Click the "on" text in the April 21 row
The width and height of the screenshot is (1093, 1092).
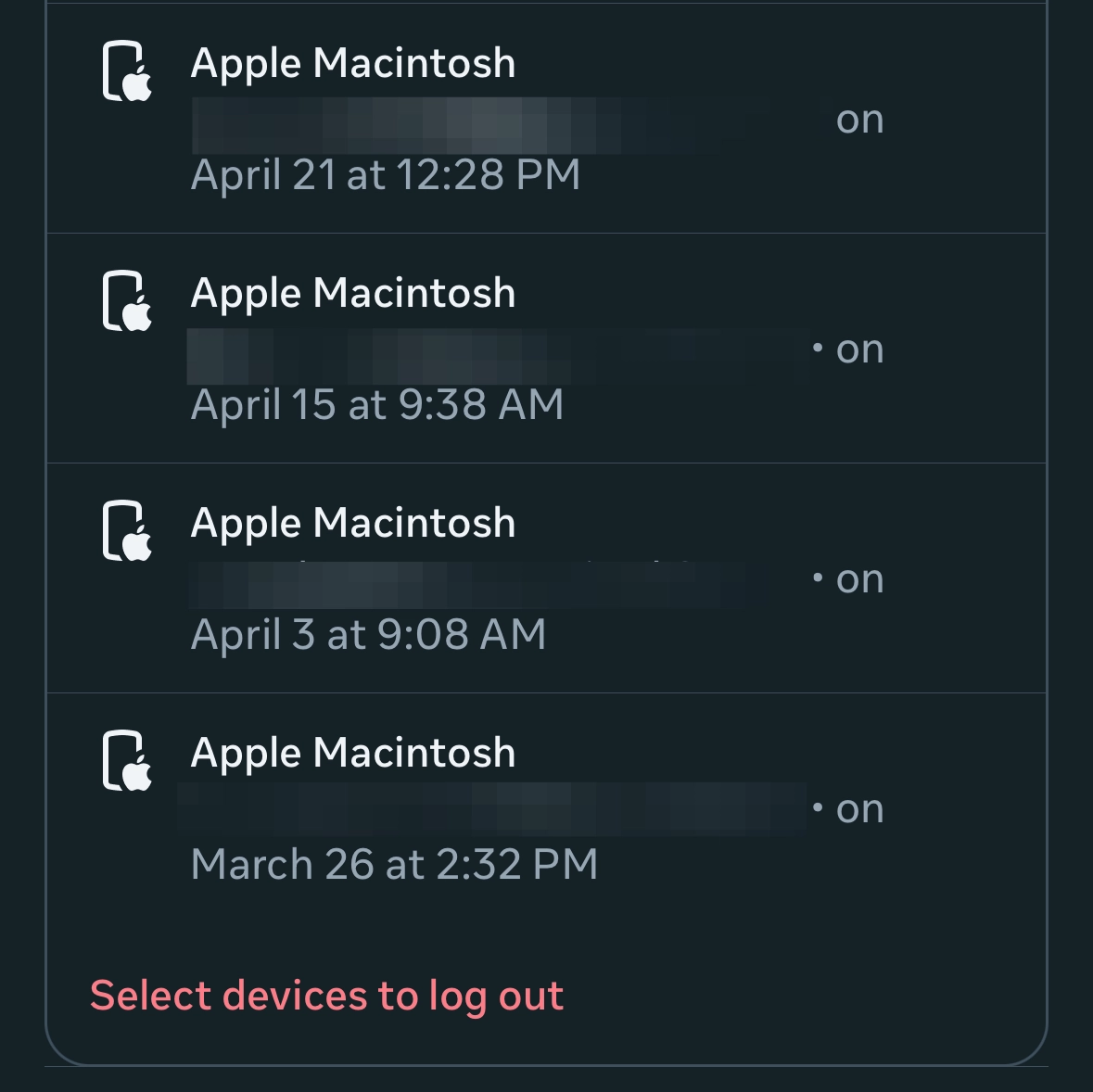pos(859,121)
